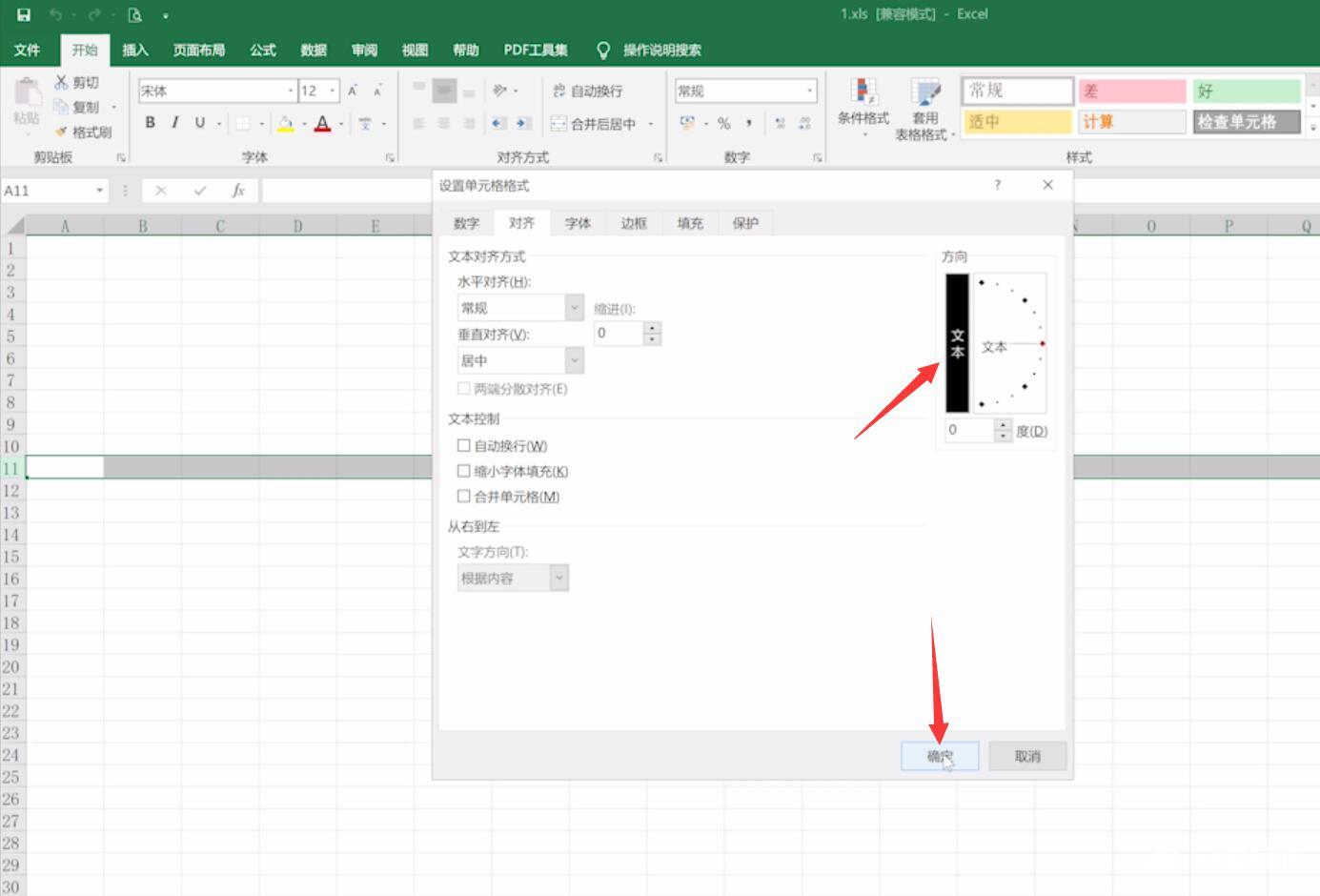Increase font size with large A icon
1320x896 pixels.
coord(353,91)
